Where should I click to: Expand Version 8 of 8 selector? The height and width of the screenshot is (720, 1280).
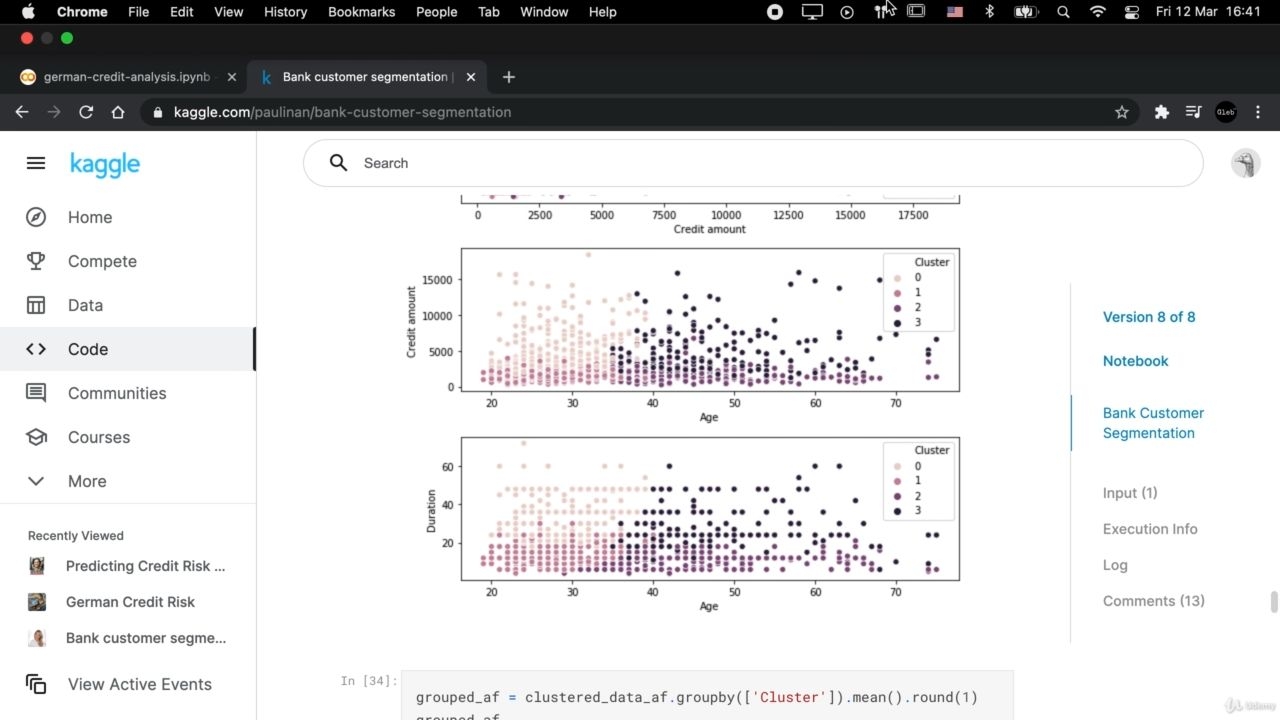[x=1149, y=317]
